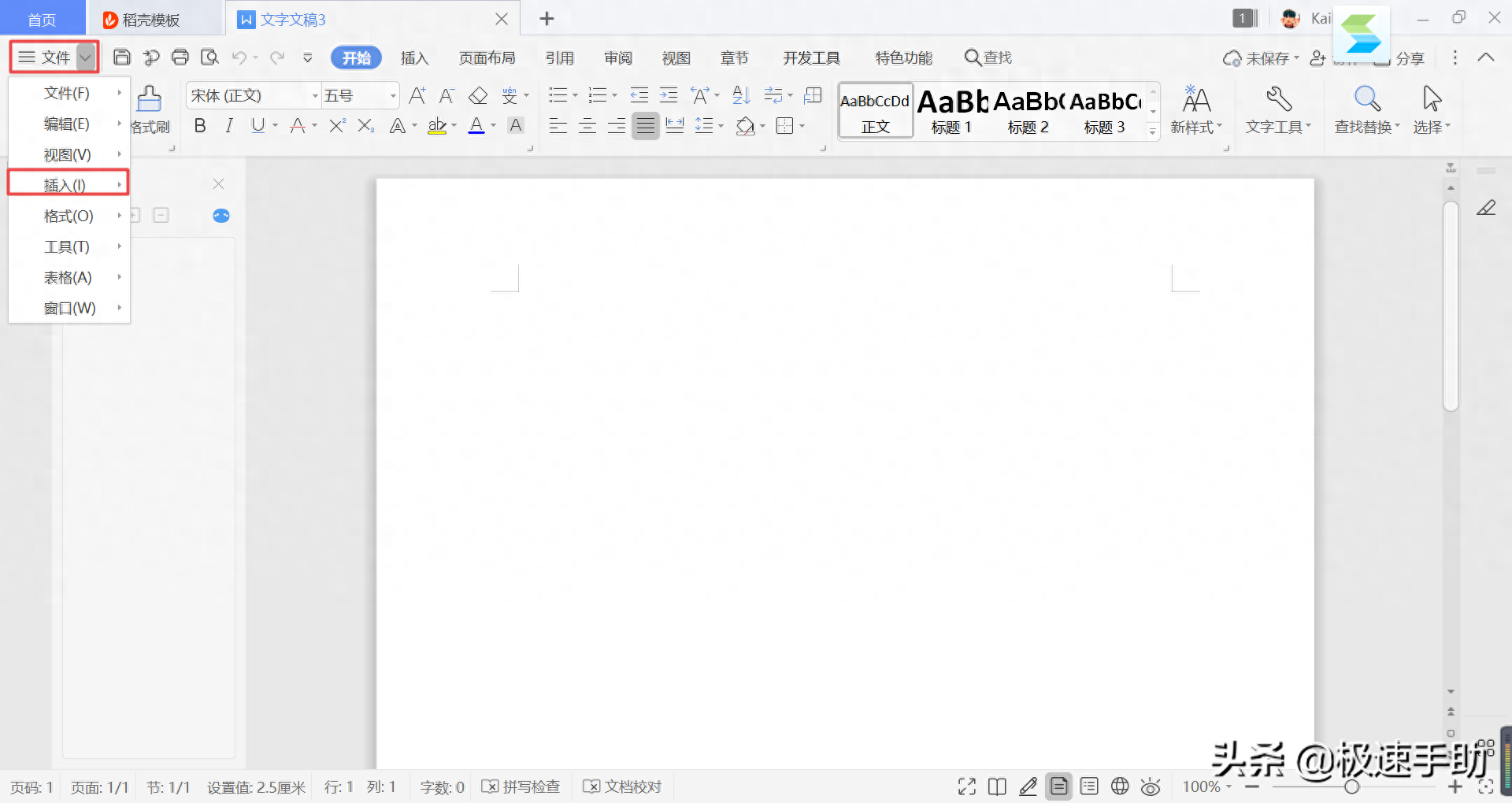The width and height of the screenshot is (1512, 803).
Task: Click the Print icon in quick toolbar
Action: click(x=180, y=57)
